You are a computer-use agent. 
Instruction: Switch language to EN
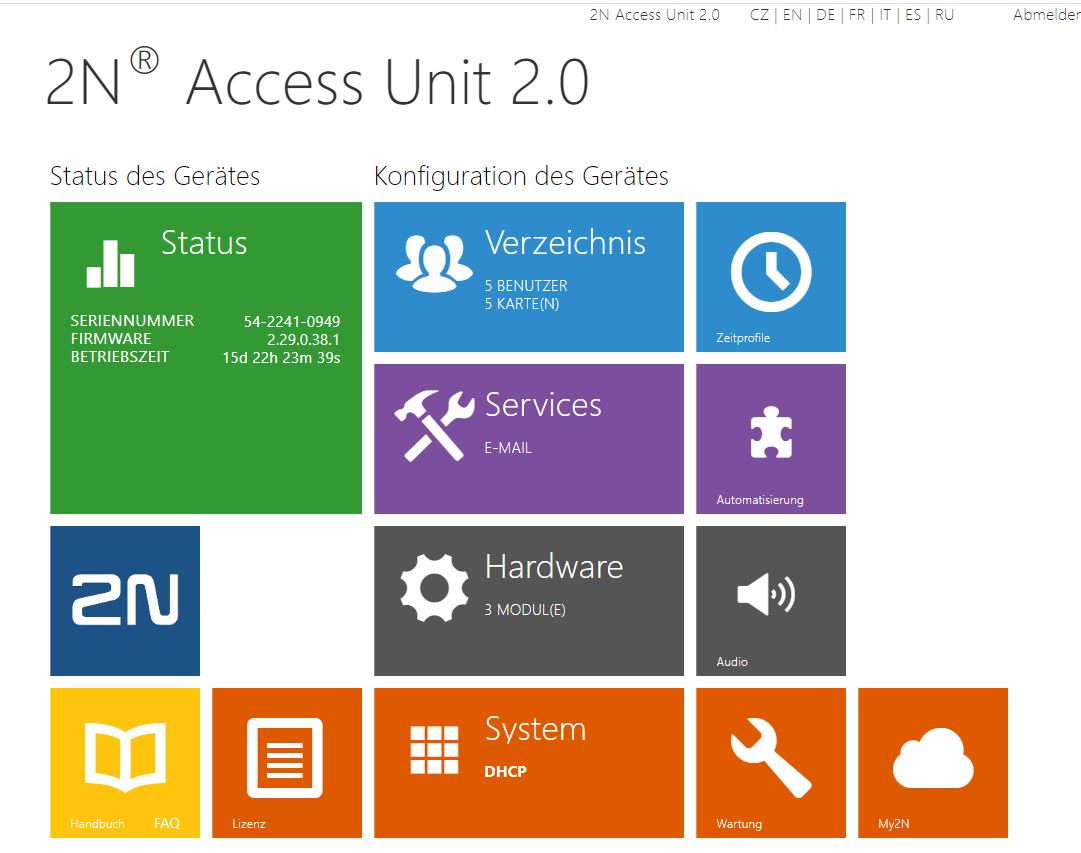tap(792, 15)
